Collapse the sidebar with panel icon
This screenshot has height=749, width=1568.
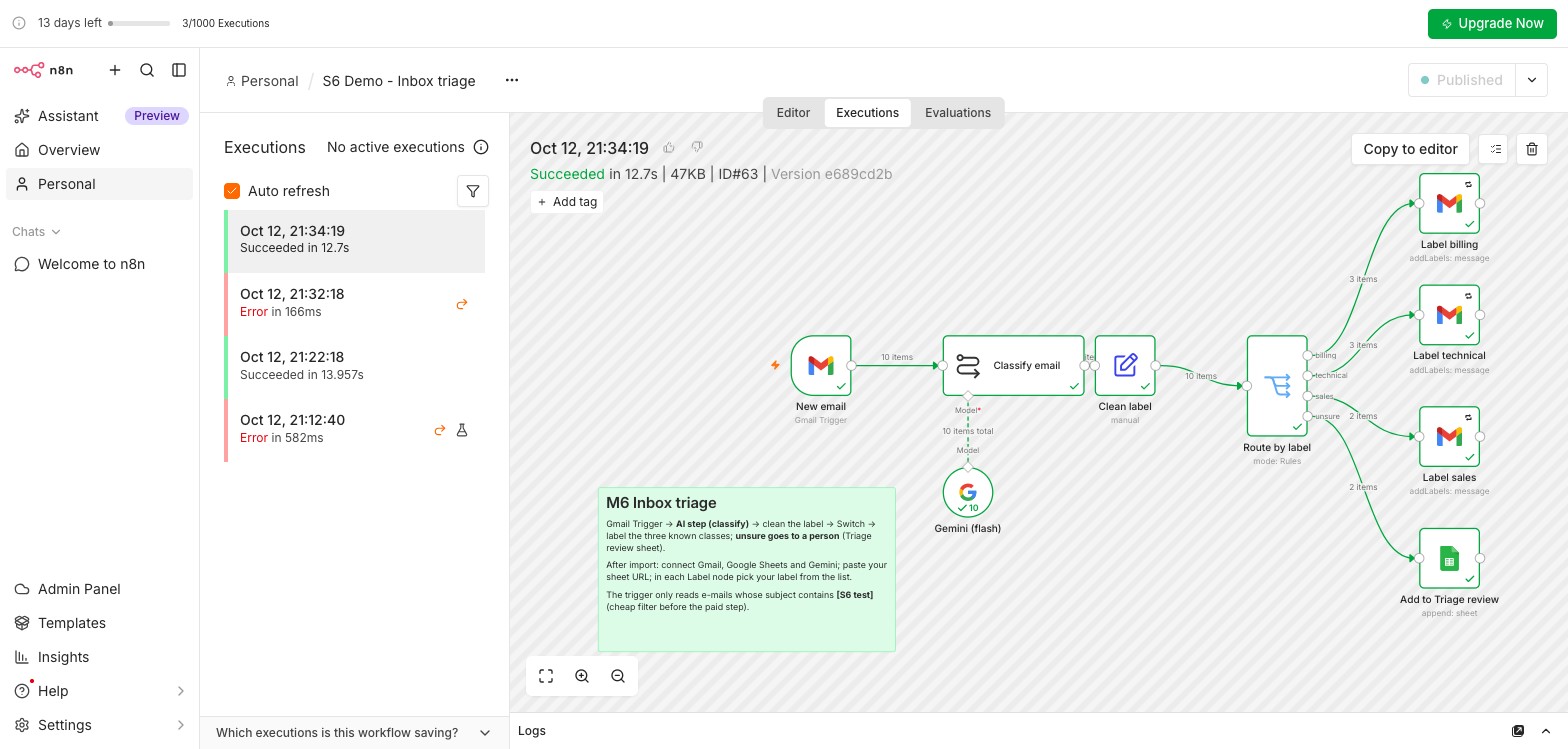pos(179,70)
